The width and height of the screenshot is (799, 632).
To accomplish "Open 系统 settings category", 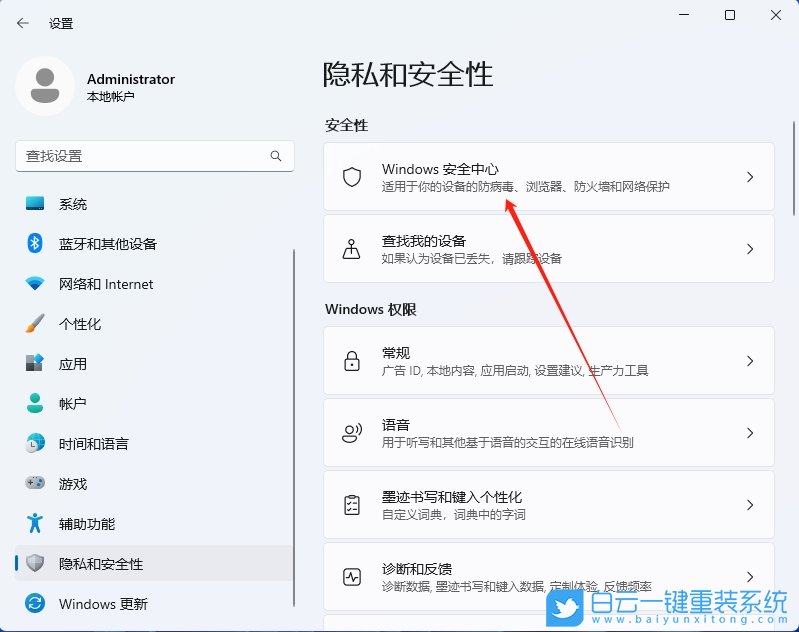I will pos(154,204).
